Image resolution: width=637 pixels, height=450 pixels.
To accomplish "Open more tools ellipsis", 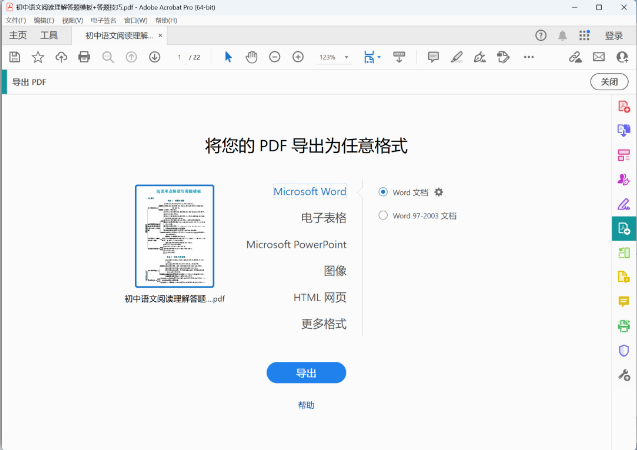I will point(529,57).
